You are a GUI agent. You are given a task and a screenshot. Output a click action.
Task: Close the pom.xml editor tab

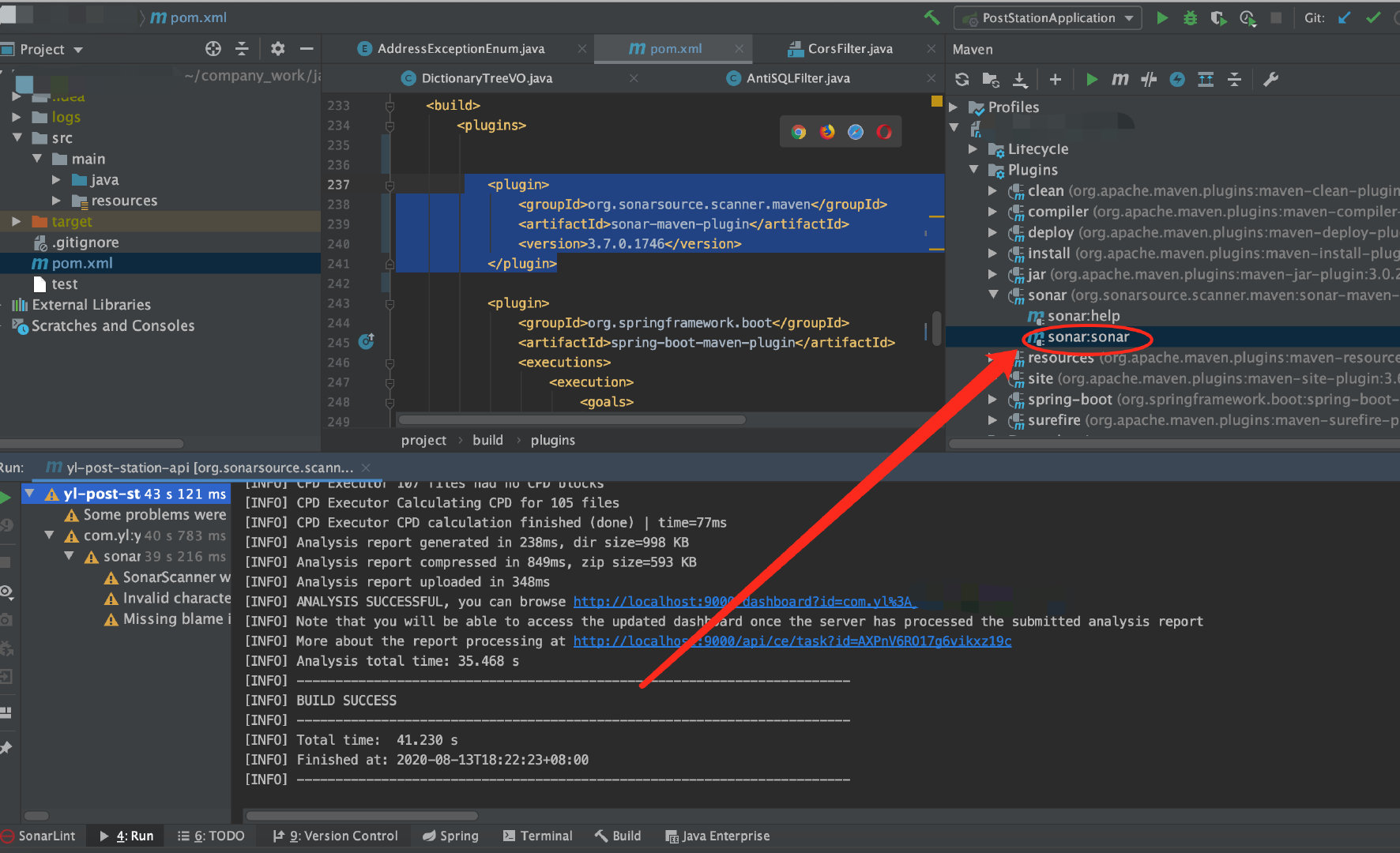click(739, 49)
